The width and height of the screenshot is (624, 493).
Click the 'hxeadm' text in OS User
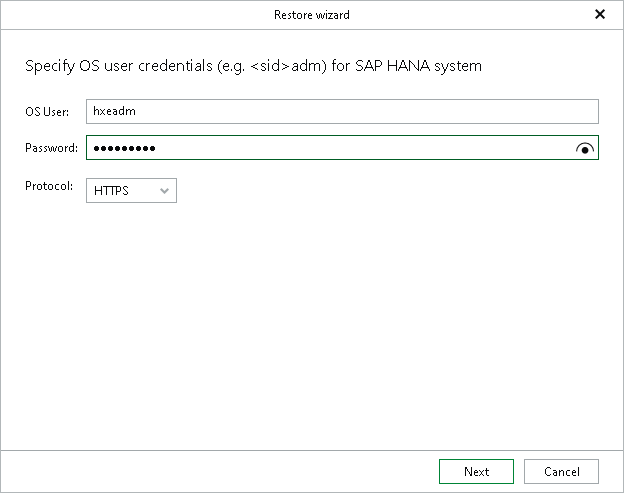click(114, 112)
